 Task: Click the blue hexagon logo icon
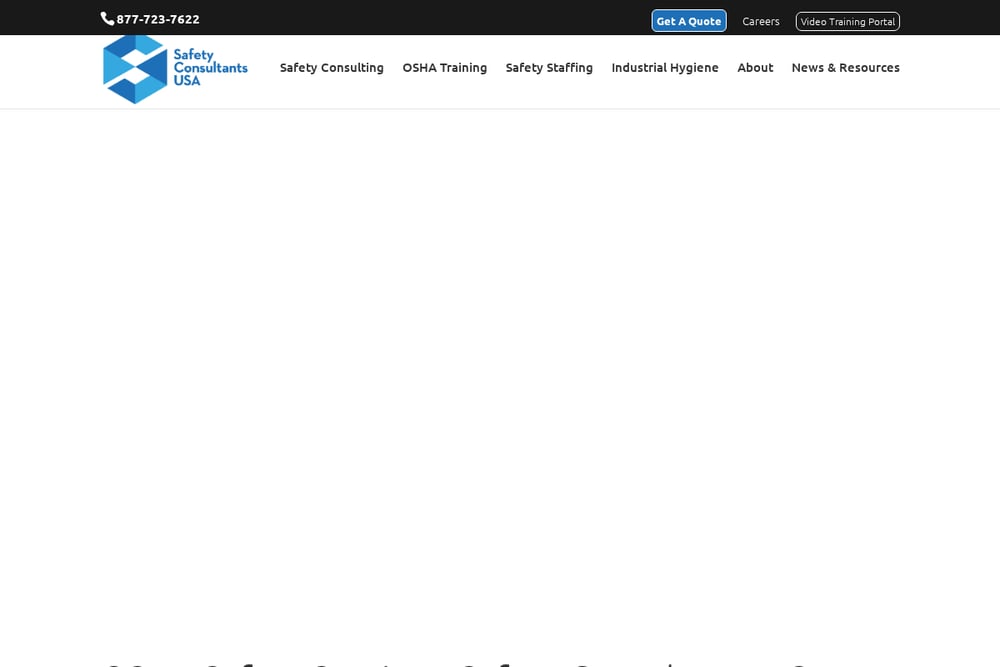point(135,69)
